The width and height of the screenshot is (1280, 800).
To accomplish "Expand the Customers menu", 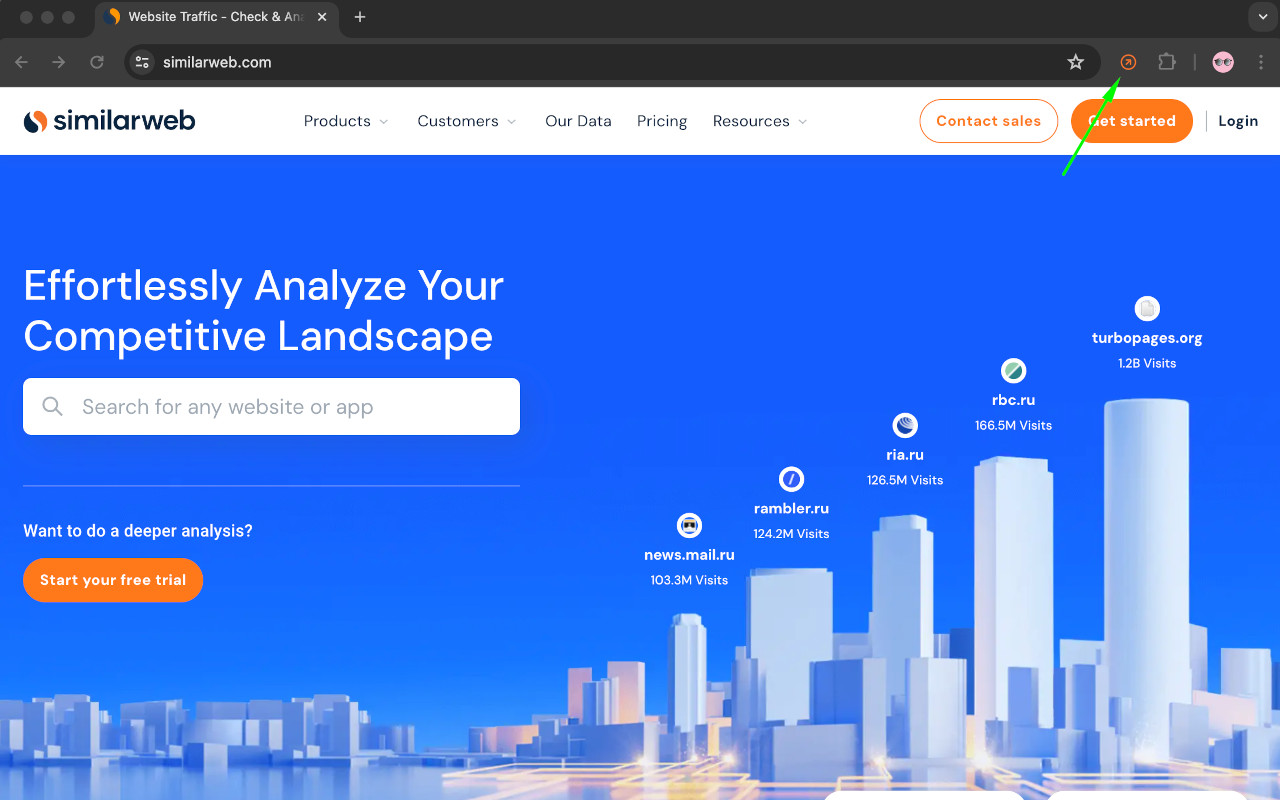I will pos(467,121).
